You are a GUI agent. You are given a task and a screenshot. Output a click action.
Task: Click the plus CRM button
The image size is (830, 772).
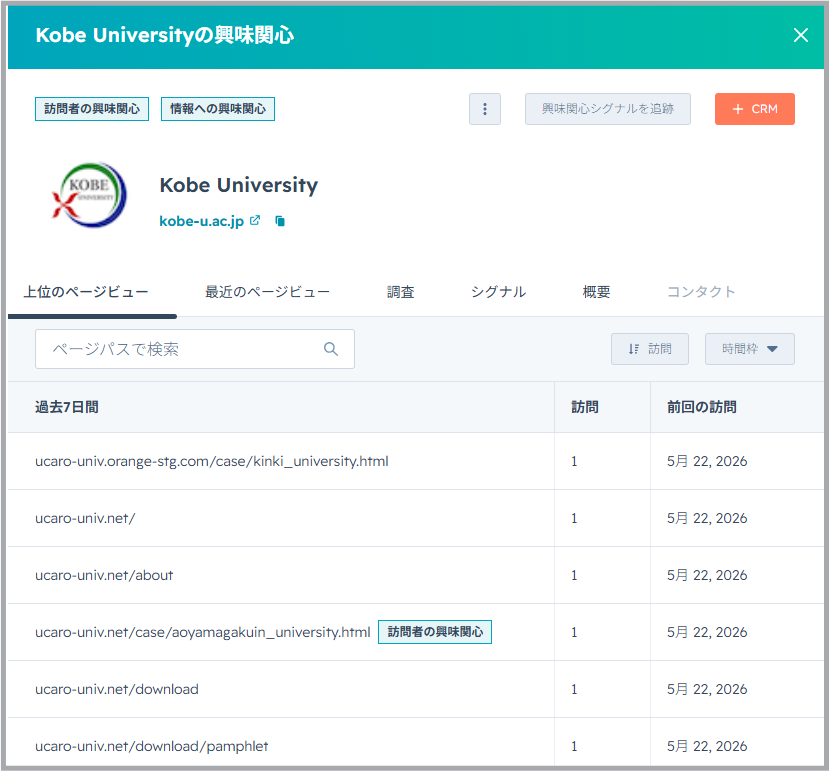pyautogui.click(x=754, y=109)
